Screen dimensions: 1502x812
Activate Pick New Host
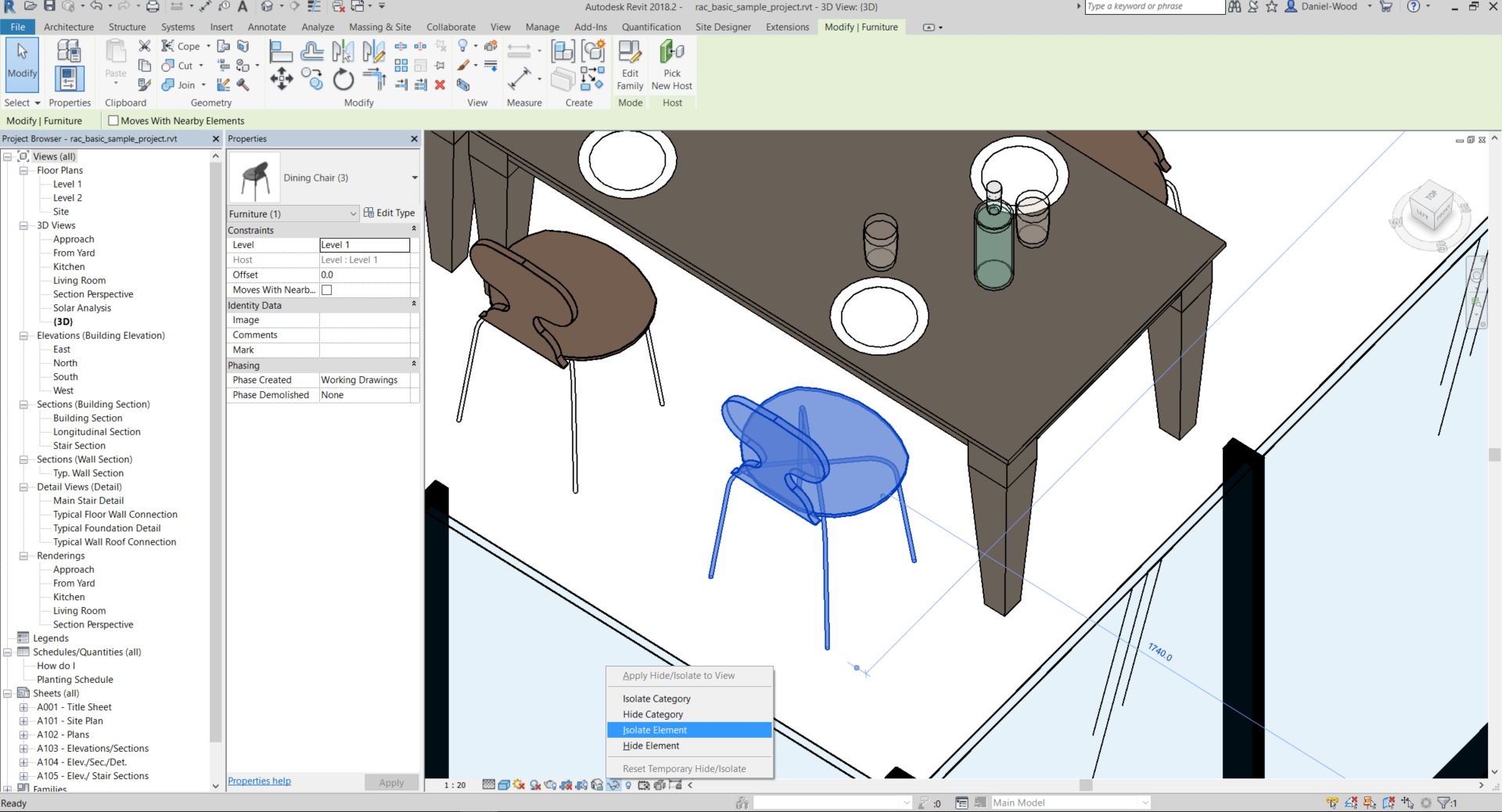671,64
